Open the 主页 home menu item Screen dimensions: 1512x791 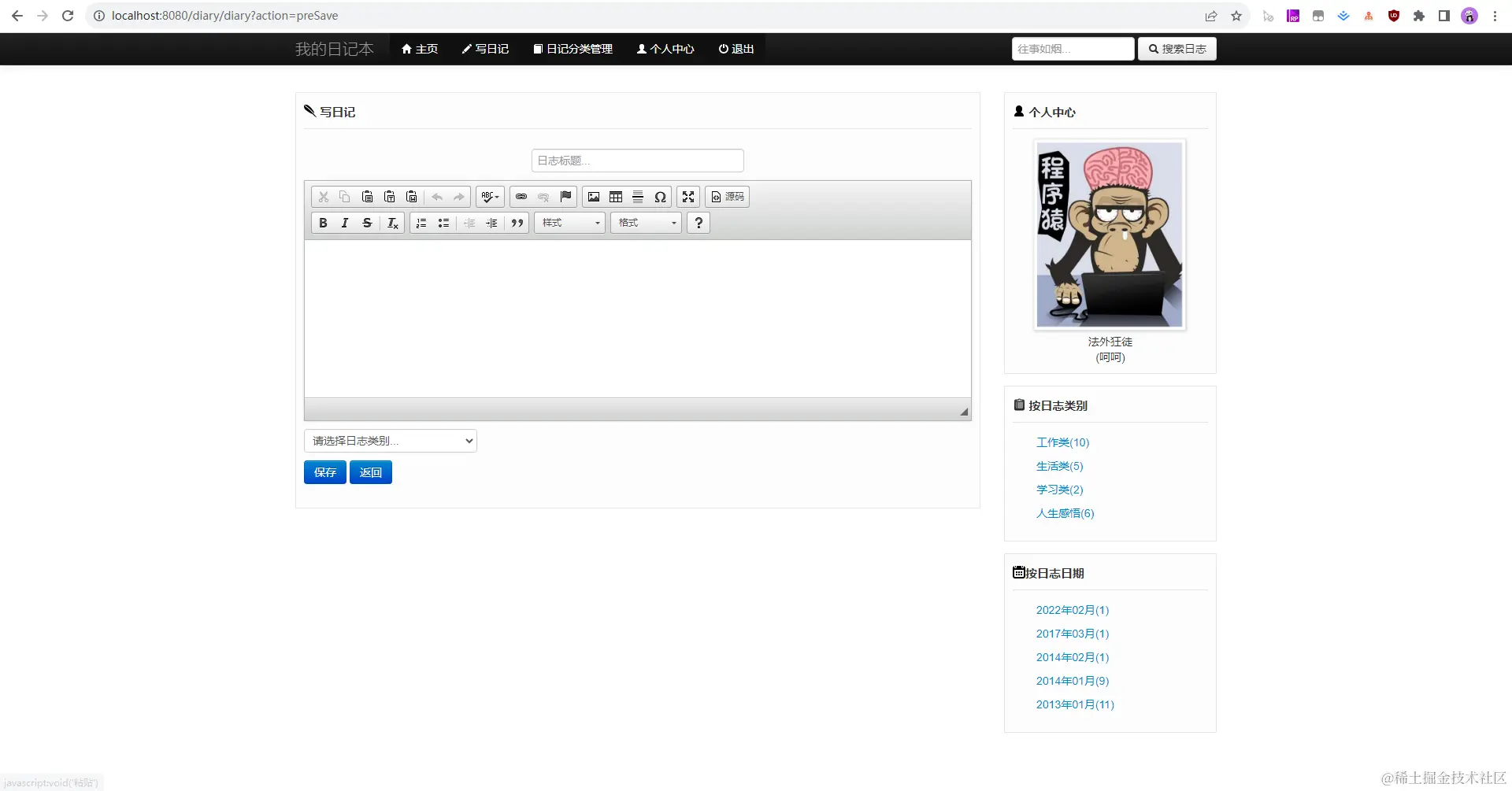click(420, 49)
